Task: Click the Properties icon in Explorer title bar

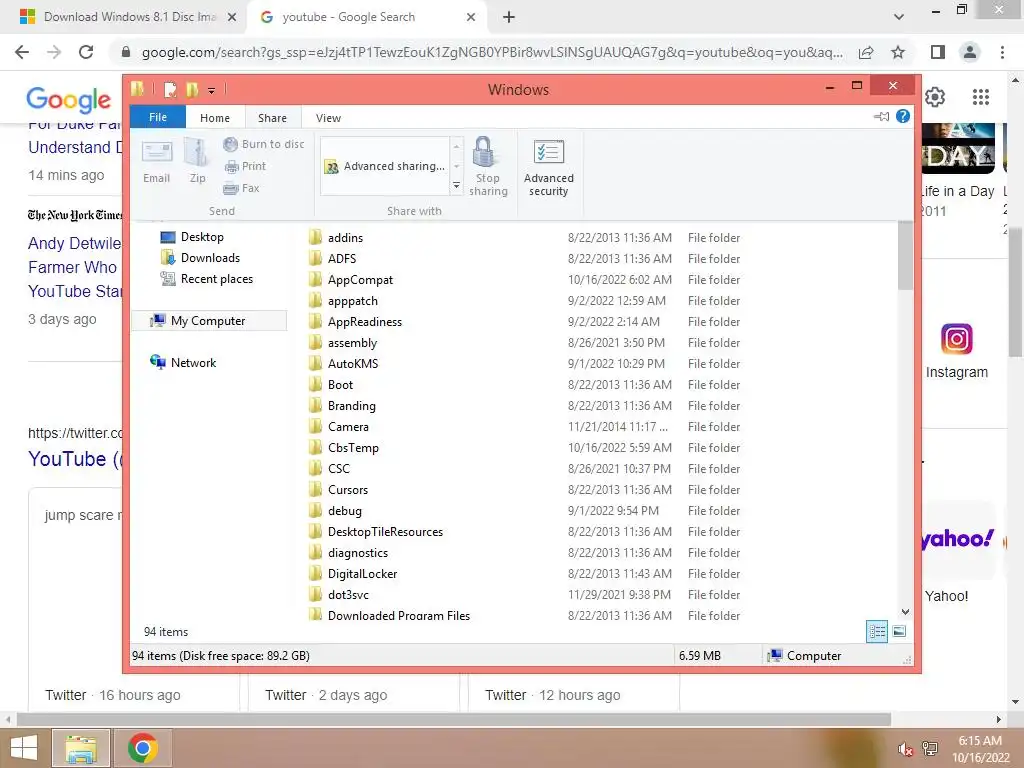Action: coord(170,89)
